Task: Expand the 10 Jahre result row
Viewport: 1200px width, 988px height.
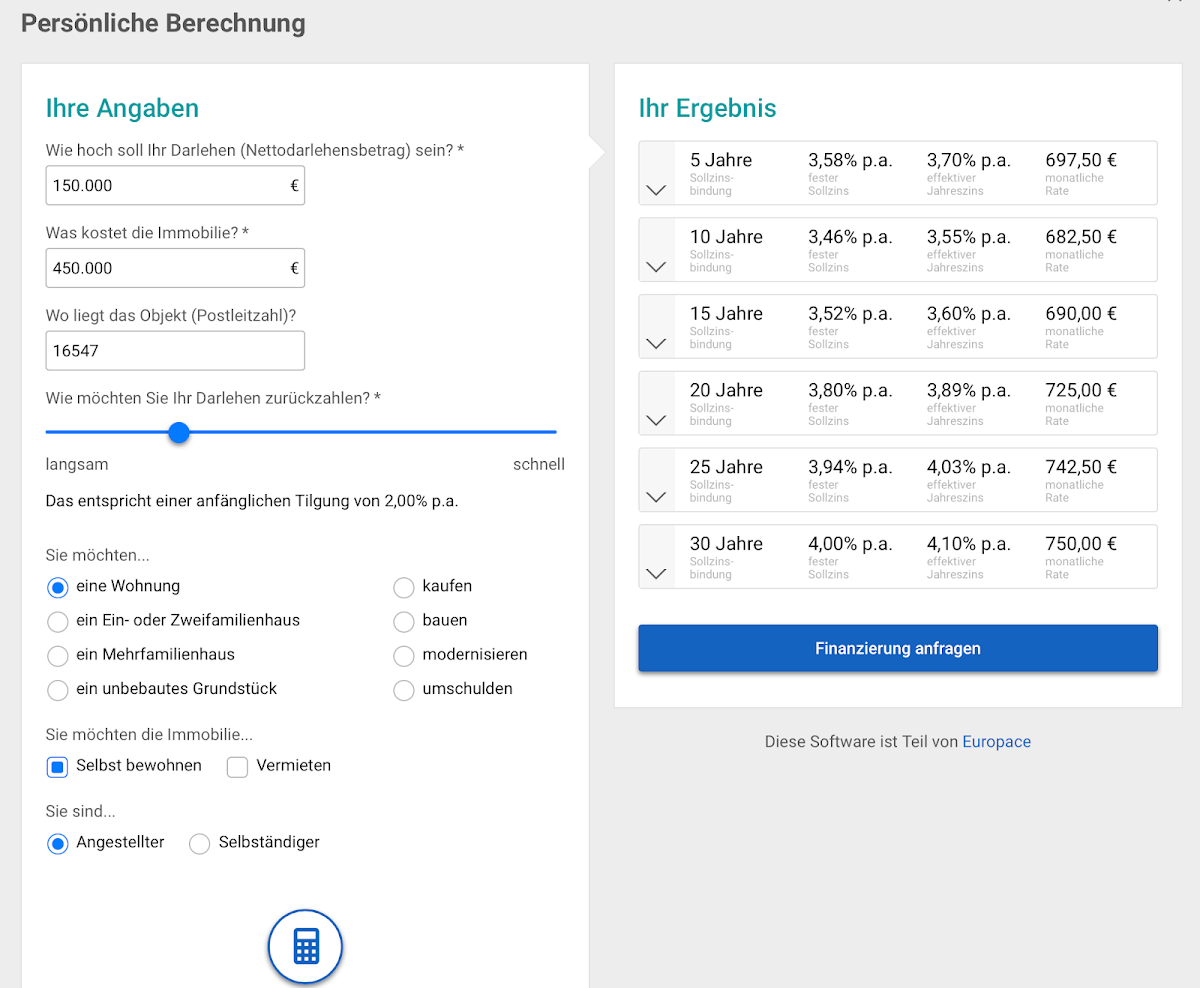Action: click(x=656, y=266)
